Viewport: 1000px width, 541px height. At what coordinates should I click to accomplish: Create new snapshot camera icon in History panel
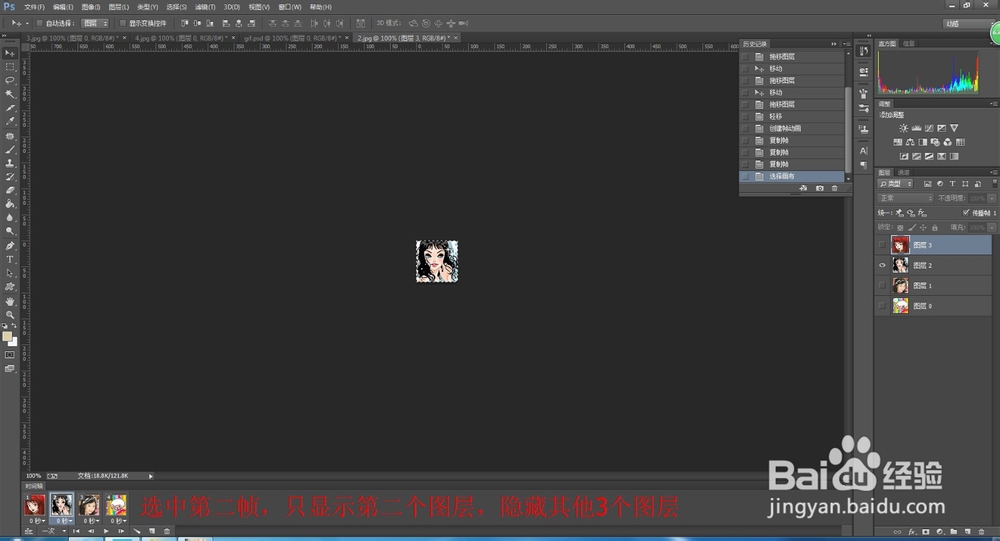(820, 188)
